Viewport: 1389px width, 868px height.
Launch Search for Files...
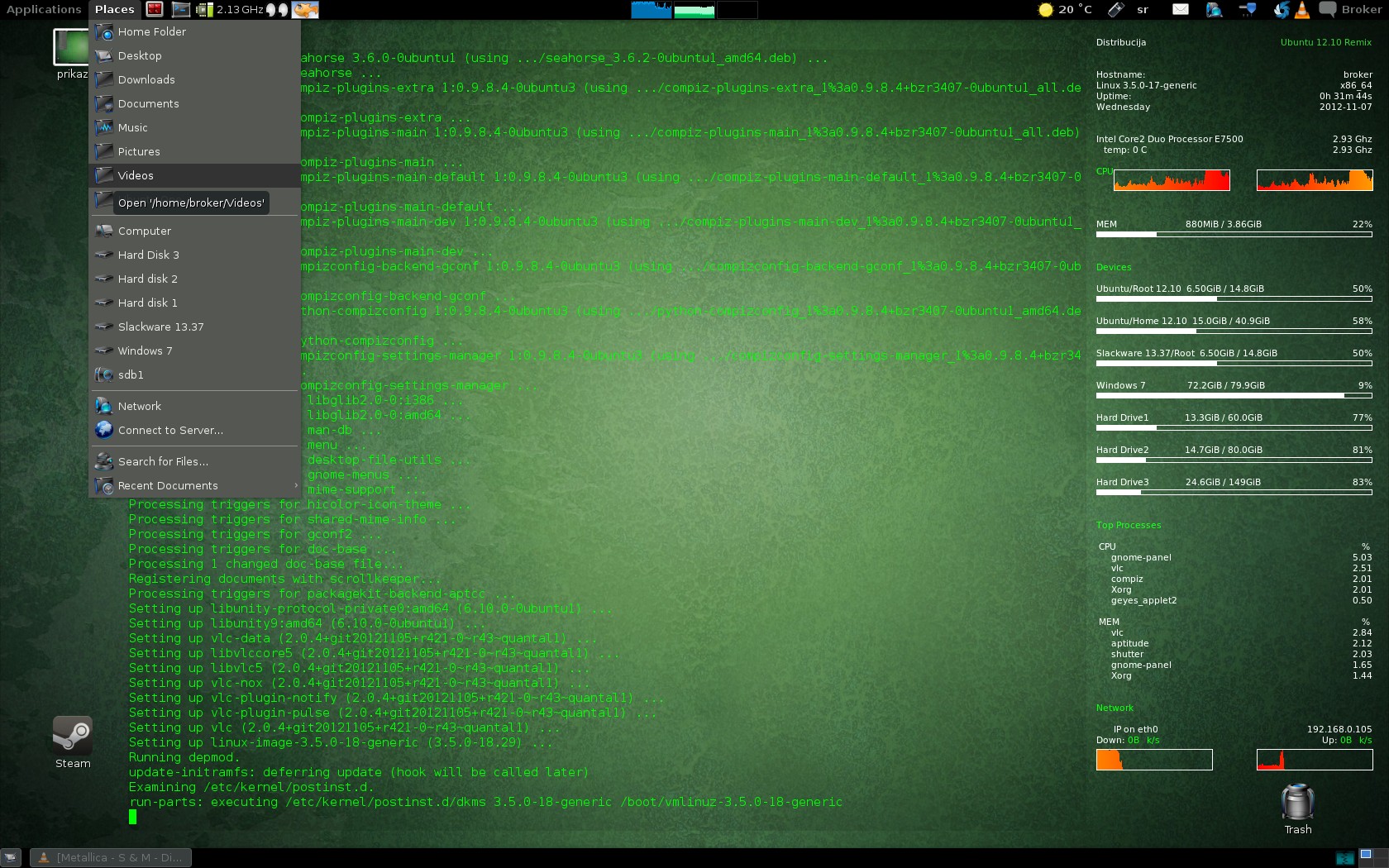click(x=194, y=461)
